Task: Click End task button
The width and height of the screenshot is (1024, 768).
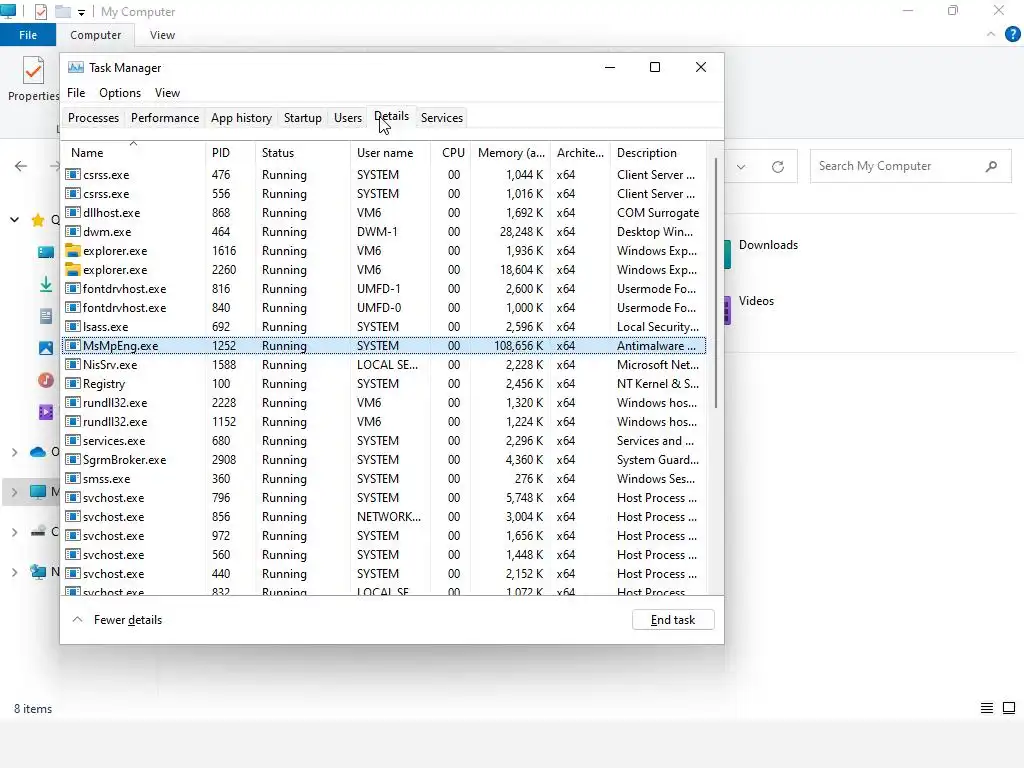Action: 673,620
